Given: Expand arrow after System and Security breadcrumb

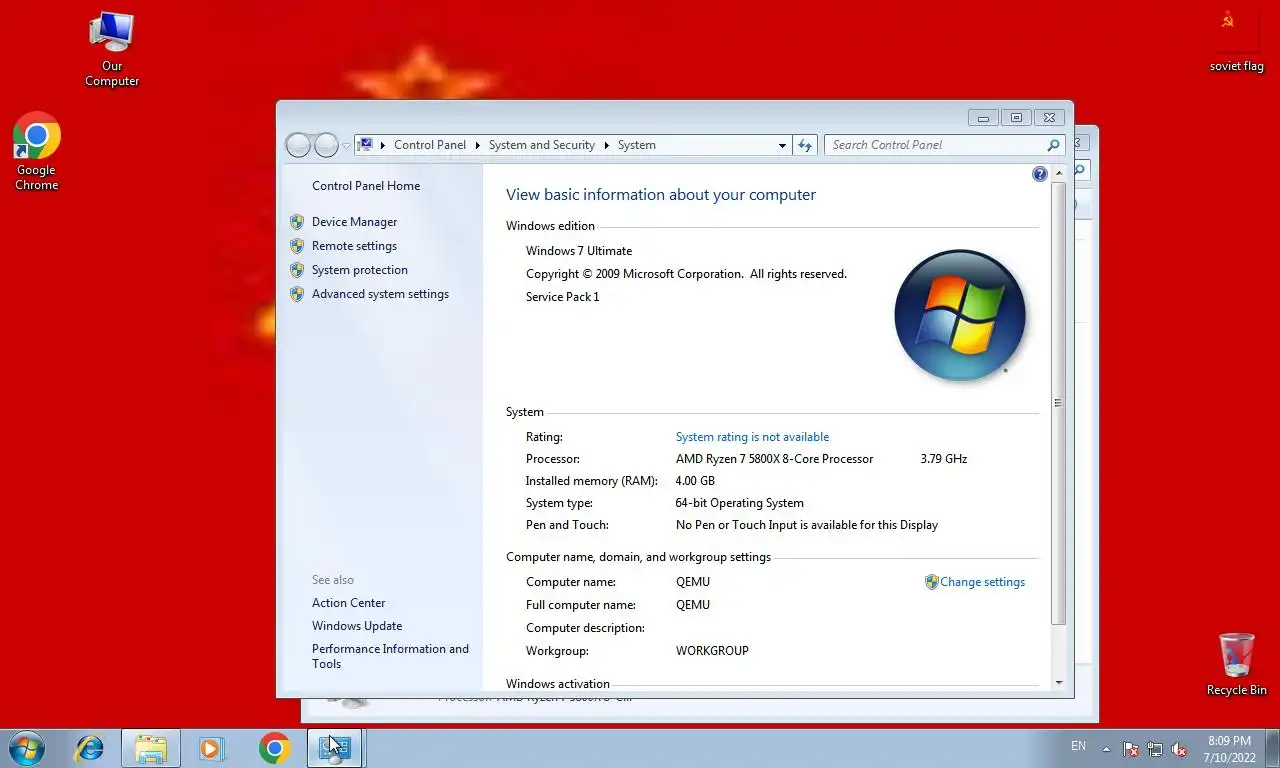Looking at the screenshot, I should pos(606,145).
